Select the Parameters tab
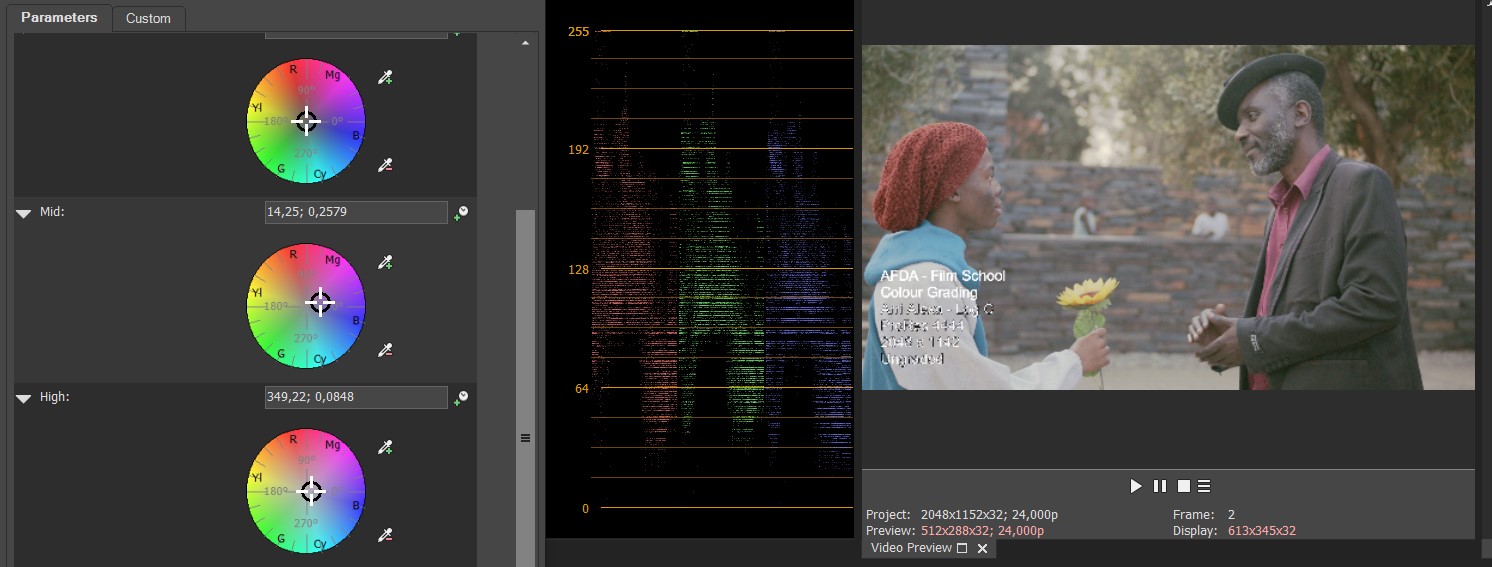The image size is (1492, 567). coord(59,17)
